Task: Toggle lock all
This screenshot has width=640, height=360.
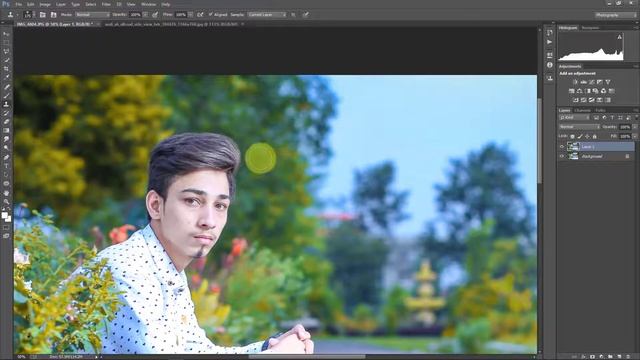Action: [x=595, y=136]
